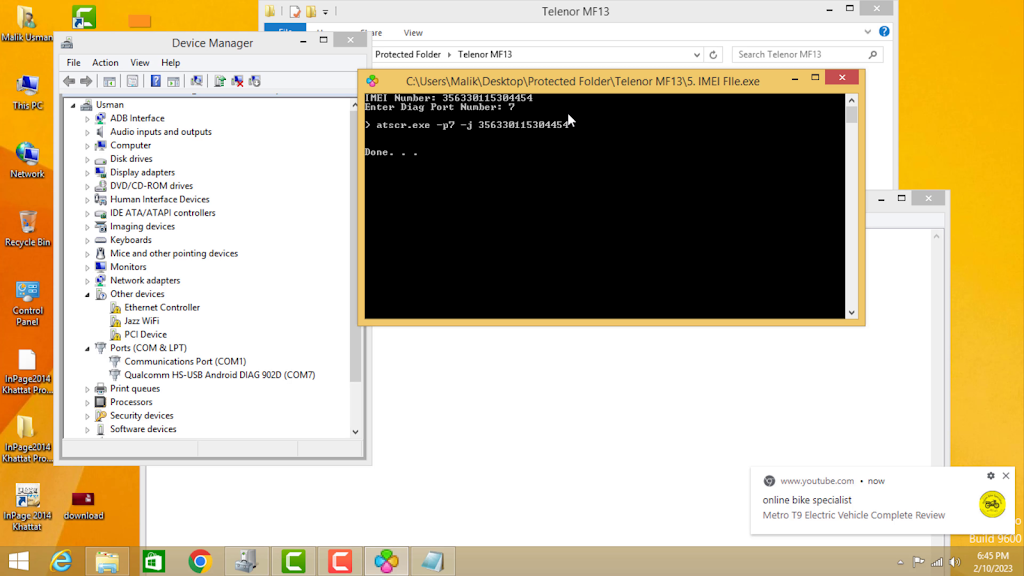Expand the ADB Interface category

pyautogui.click(x=88, y=119)
